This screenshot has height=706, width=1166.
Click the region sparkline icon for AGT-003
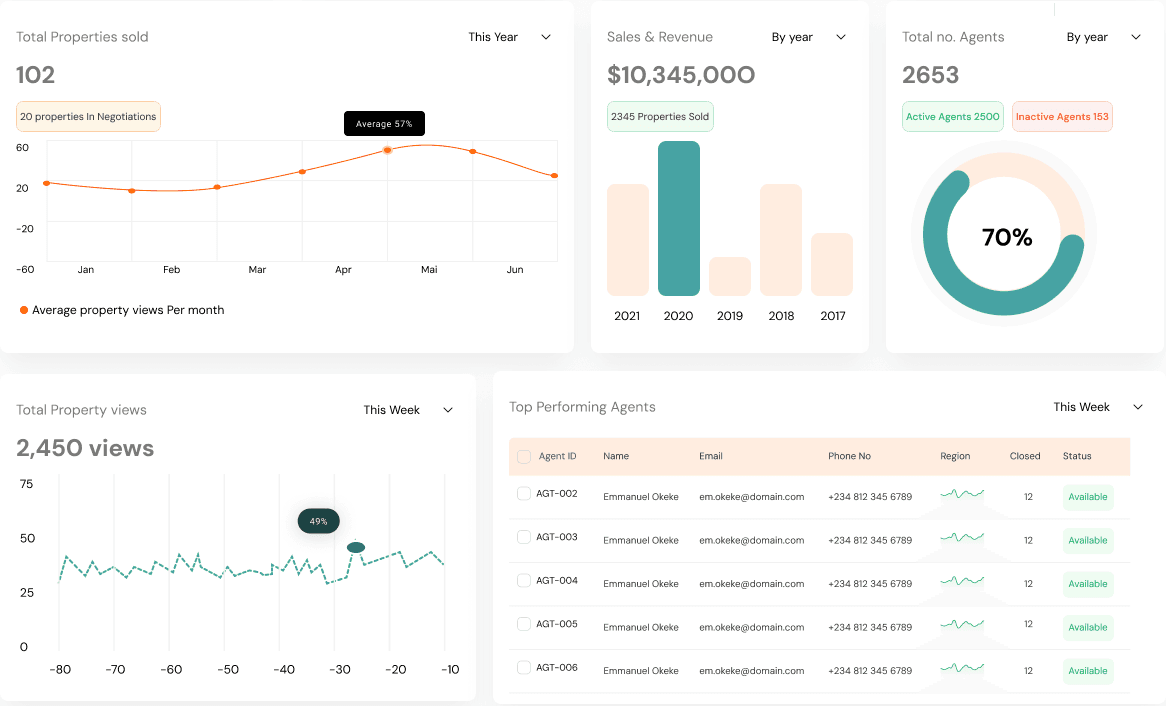[x=962, y=537]
